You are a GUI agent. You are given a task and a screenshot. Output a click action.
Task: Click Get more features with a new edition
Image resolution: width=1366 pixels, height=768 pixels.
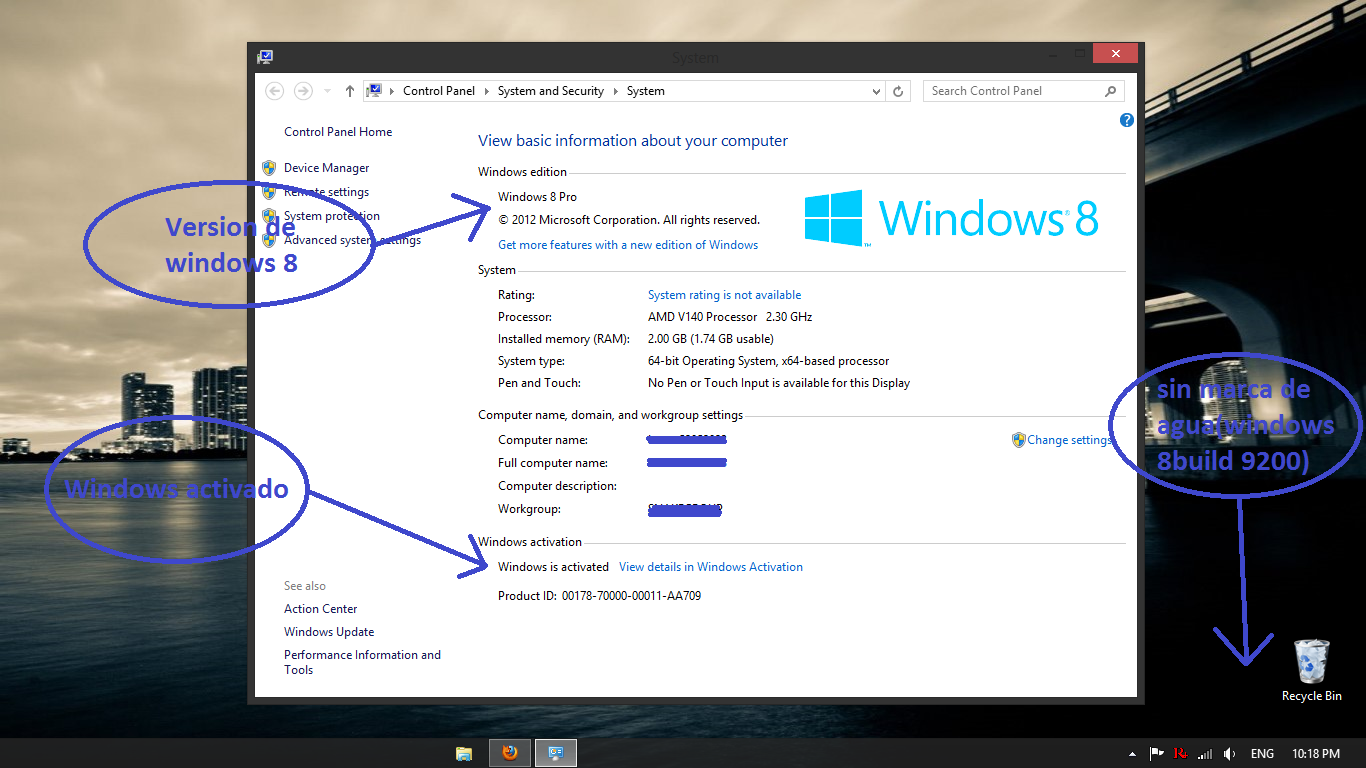tap(628, 244)
